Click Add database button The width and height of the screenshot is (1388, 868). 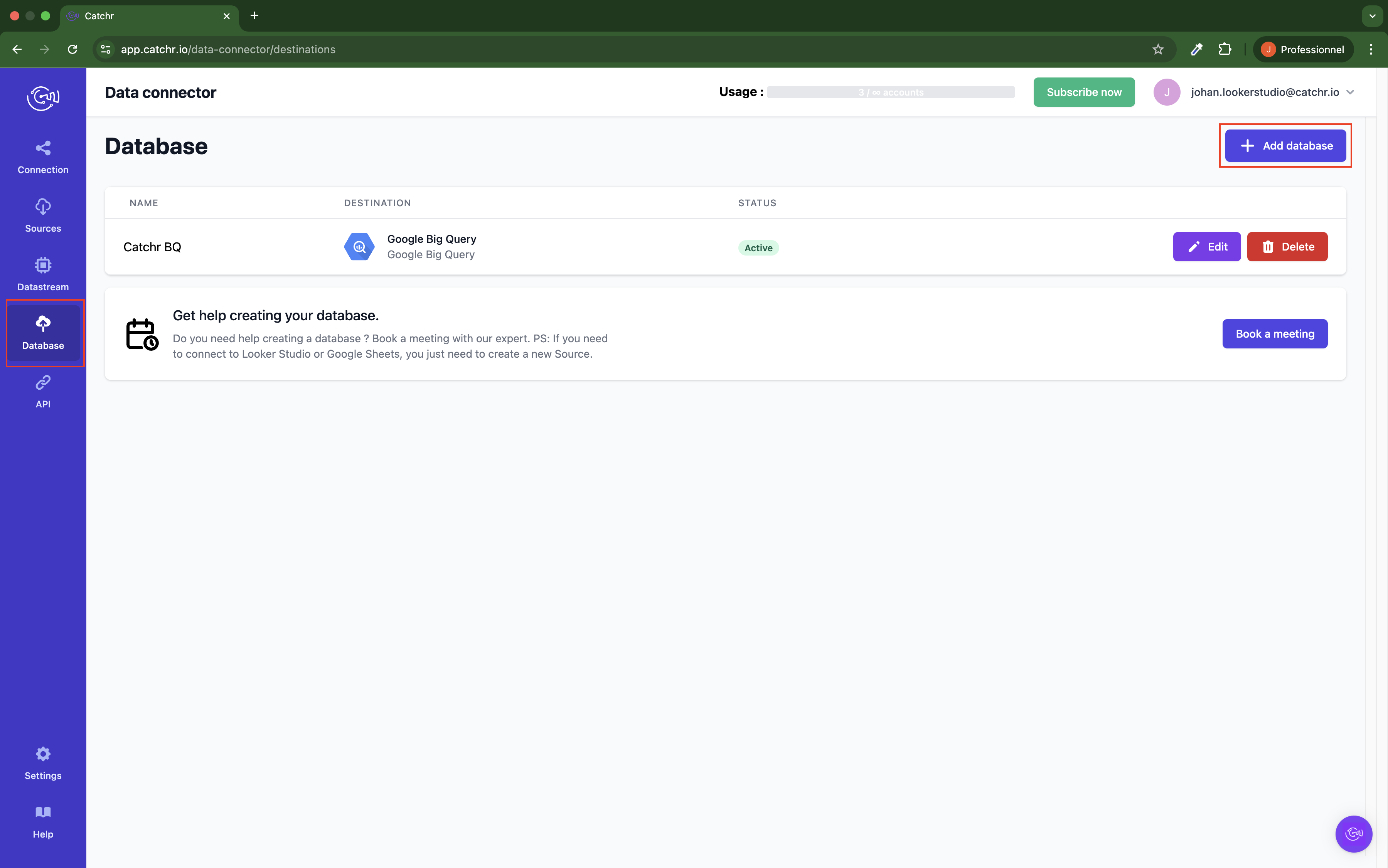(x=1285, y=146)
